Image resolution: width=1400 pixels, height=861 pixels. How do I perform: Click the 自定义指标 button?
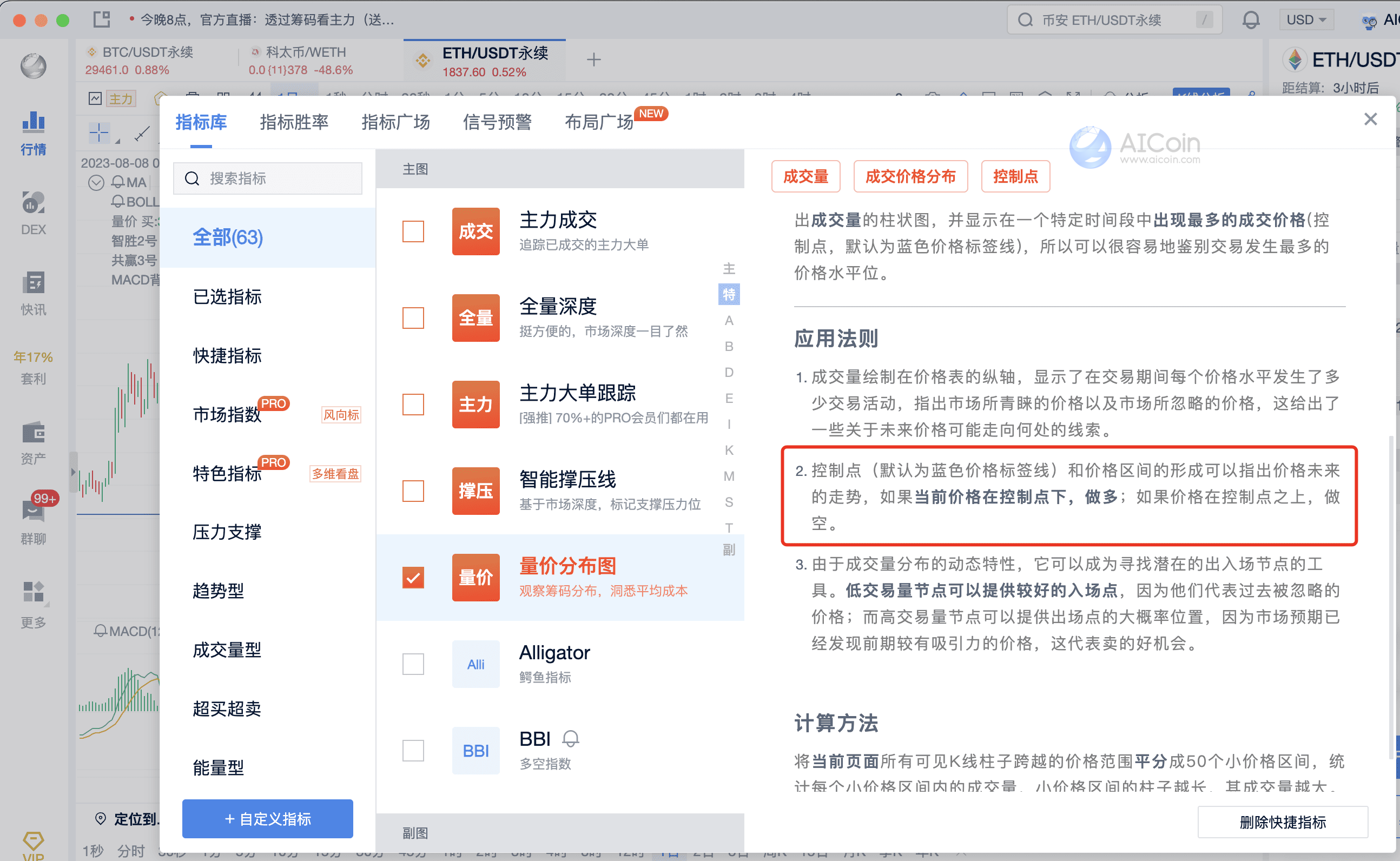click(x=267, y=819)
